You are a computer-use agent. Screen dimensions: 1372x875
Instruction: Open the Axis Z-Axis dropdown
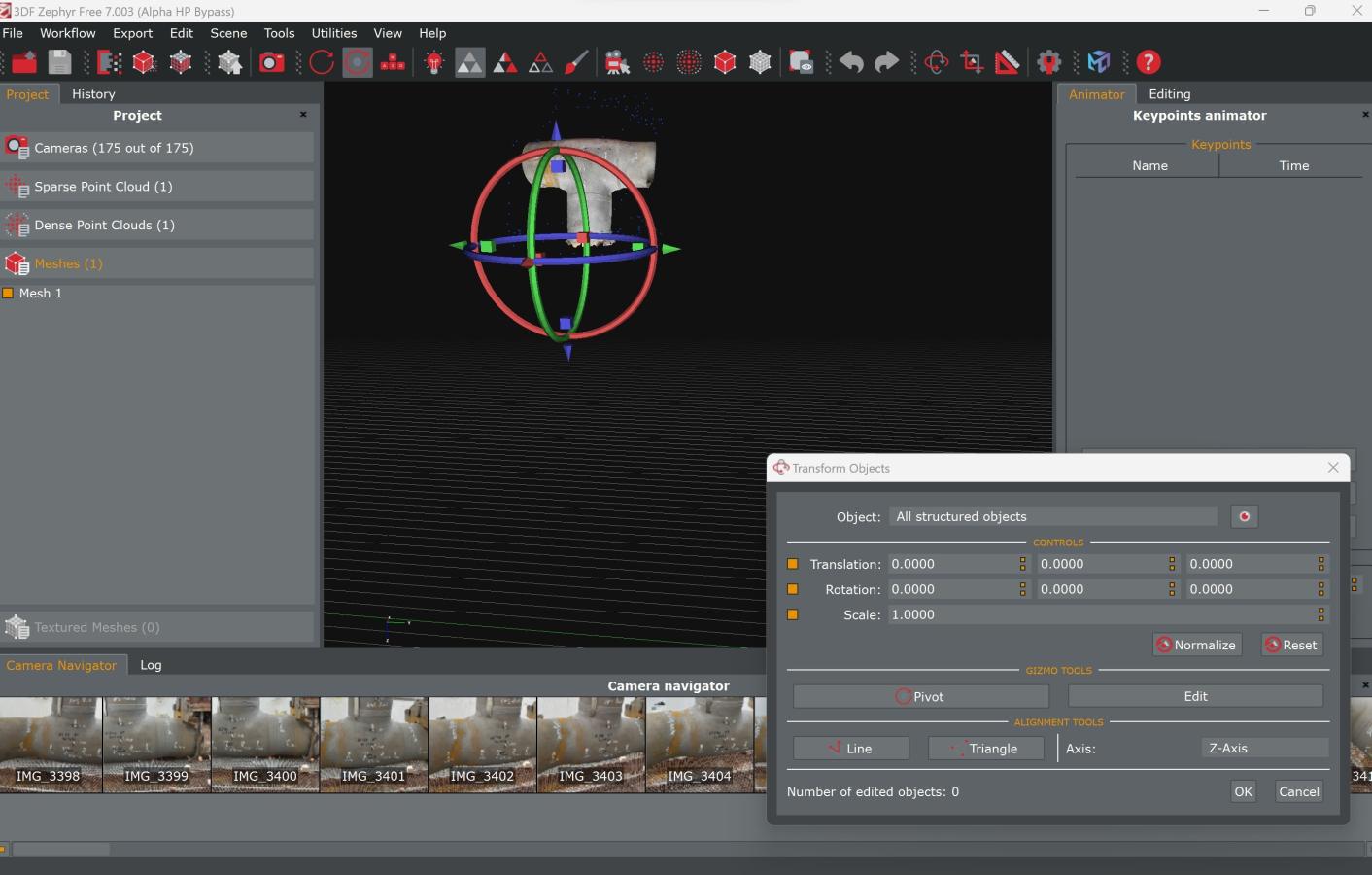coord(1265,748)
